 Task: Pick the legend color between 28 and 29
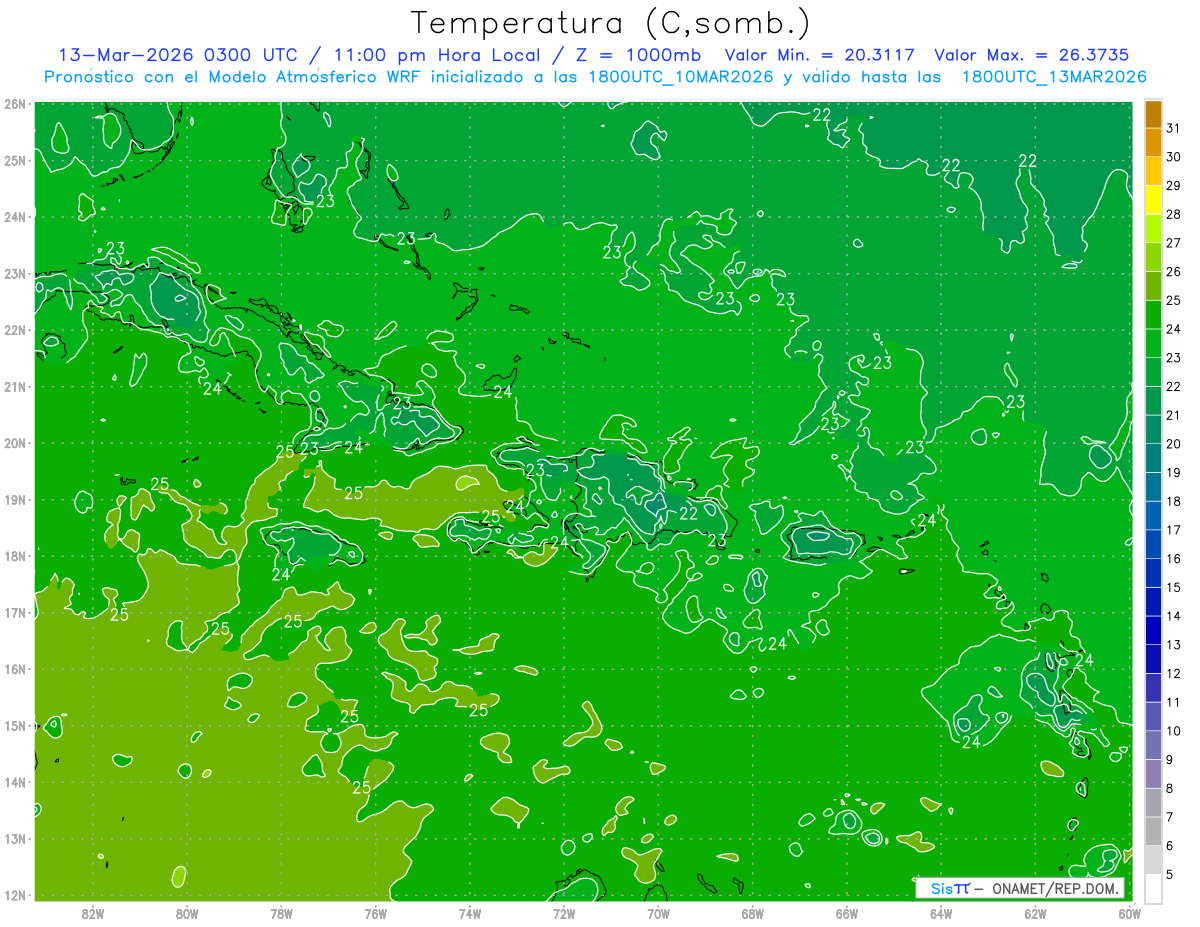tap(1153, 199)
